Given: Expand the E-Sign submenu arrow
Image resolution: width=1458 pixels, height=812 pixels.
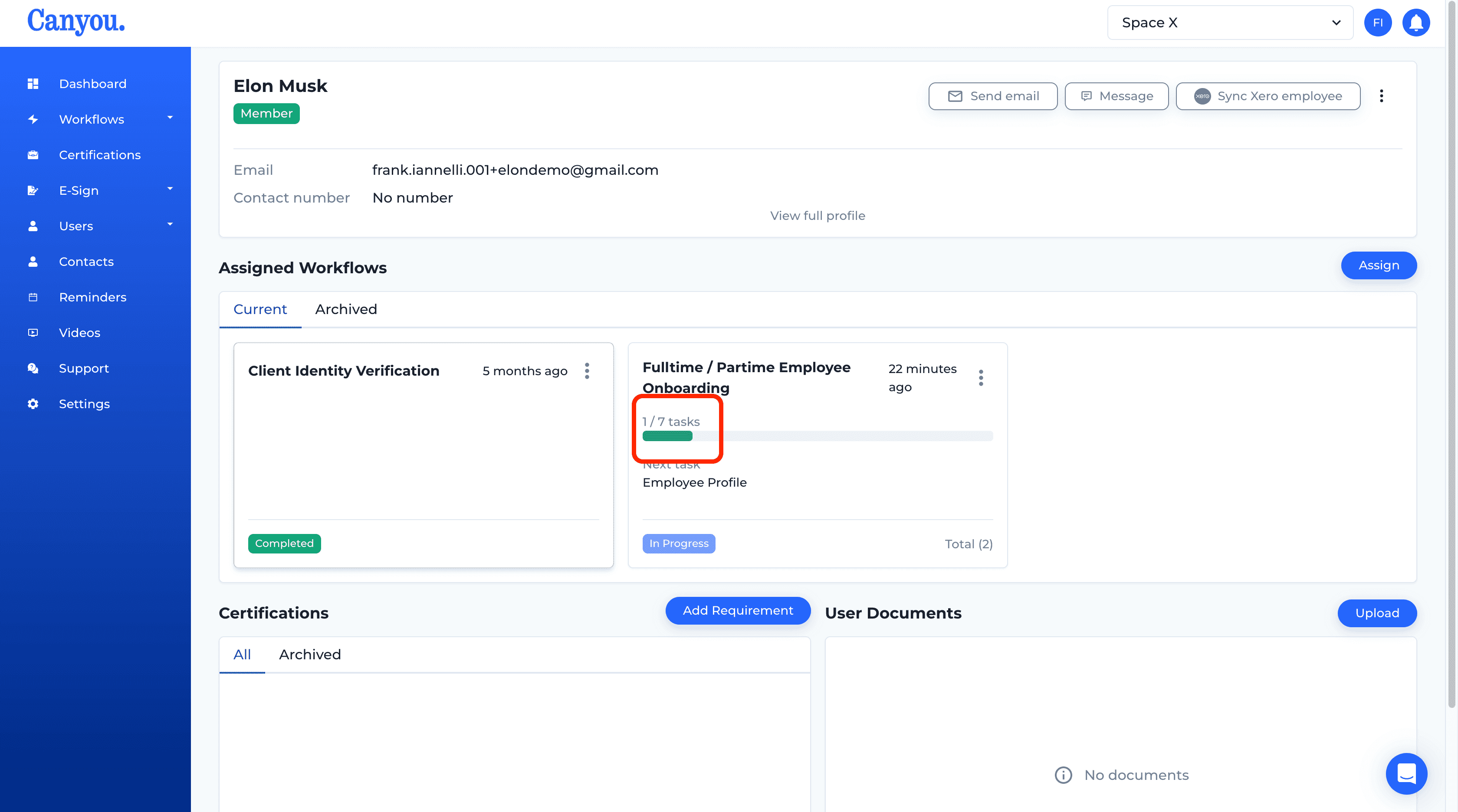Looking at the screenshot, I should tap(170, 189).
